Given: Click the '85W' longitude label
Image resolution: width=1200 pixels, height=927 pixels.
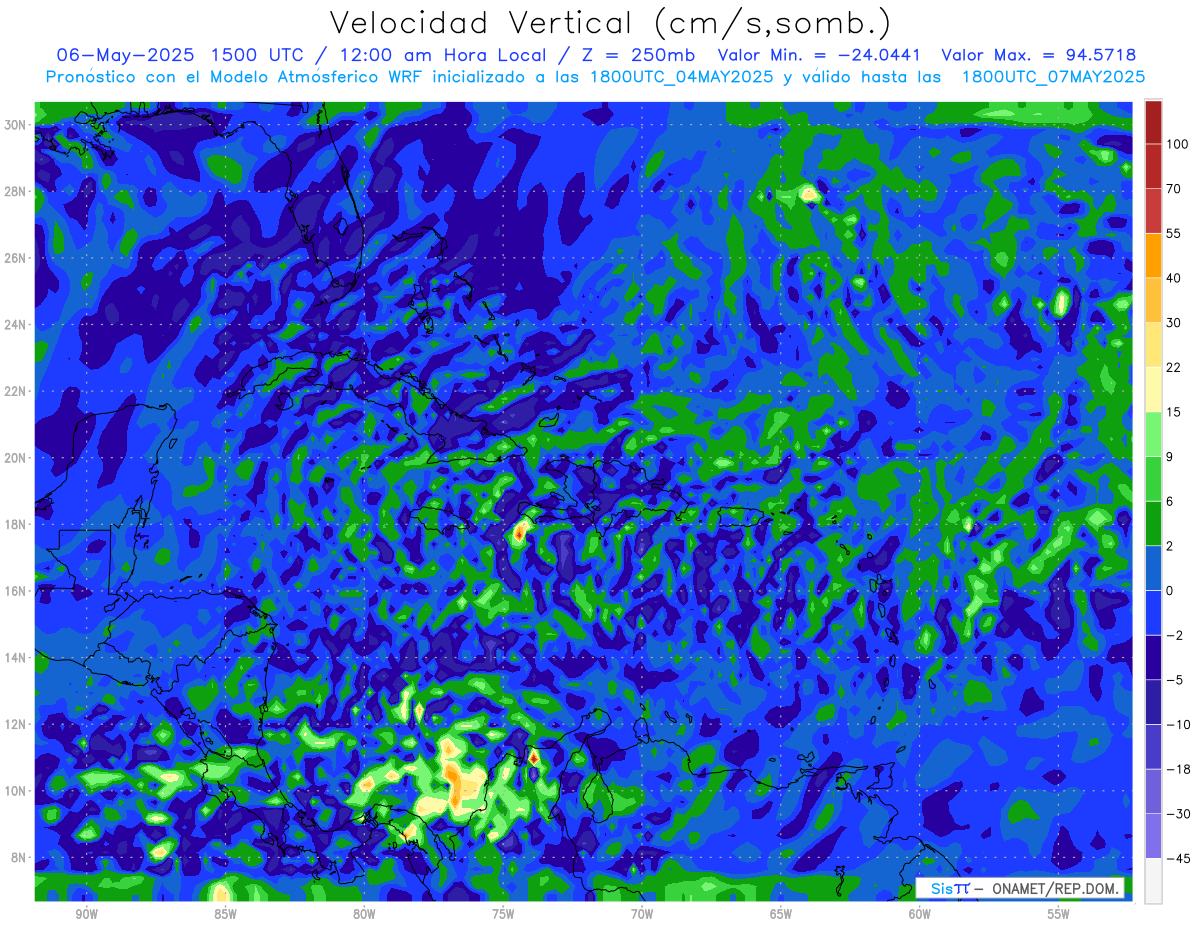Looking at the screenshot, I should click(225, 914).
